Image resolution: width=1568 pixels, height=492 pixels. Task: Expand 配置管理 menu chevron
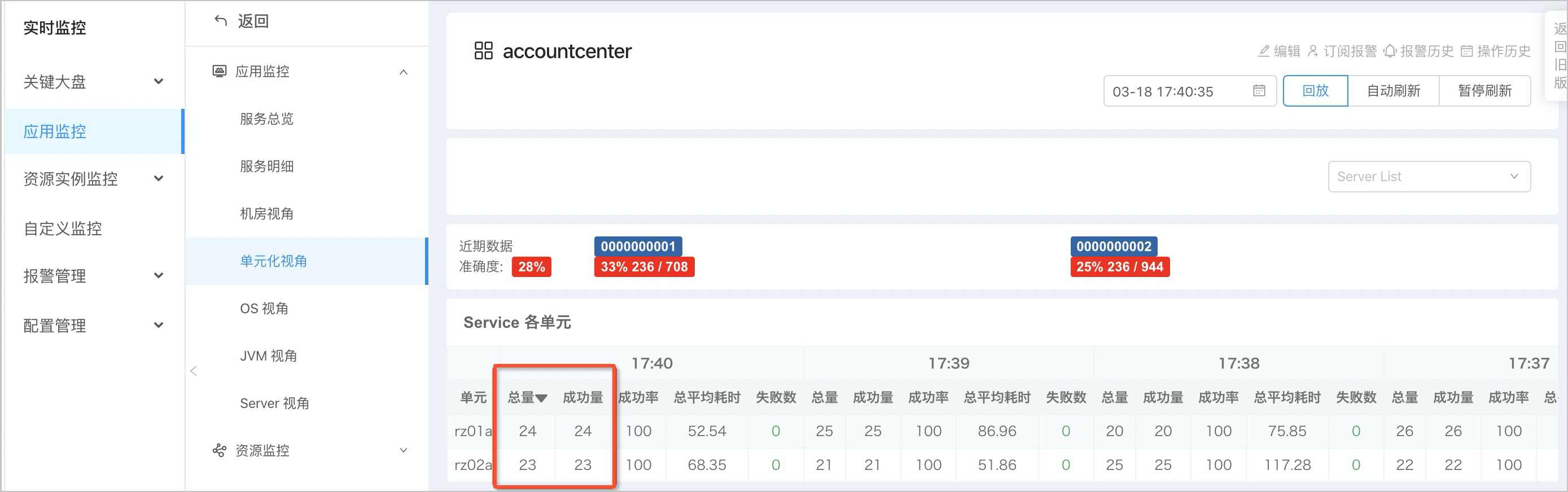tap(158, 325)
